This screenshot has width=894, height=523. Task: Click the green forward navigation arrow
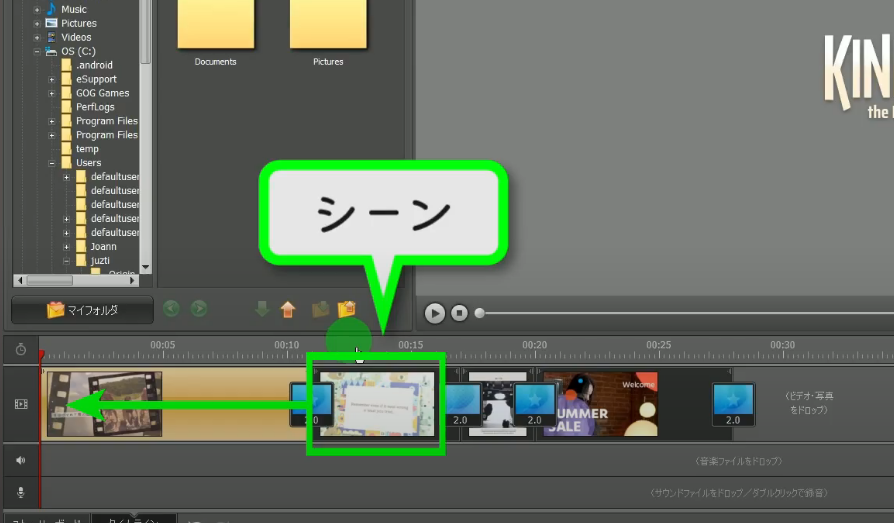[x=199, y=309]
